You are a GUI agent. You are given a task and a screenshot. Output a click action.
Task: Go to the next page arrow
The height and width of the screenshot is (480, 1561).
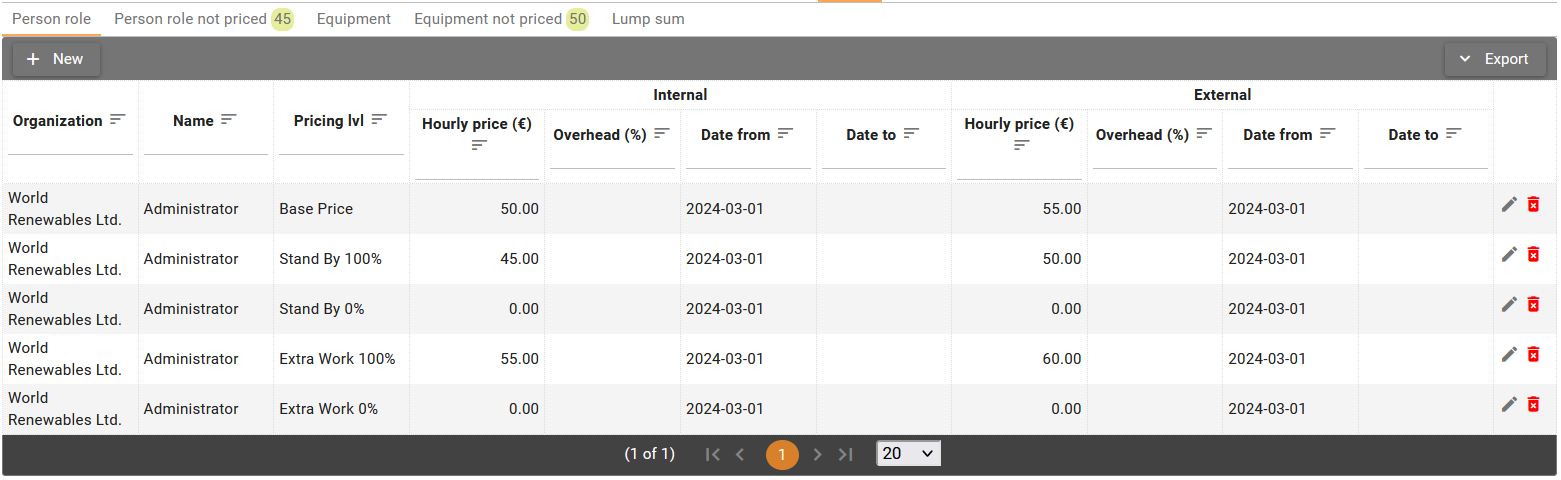tap(817, 455)
